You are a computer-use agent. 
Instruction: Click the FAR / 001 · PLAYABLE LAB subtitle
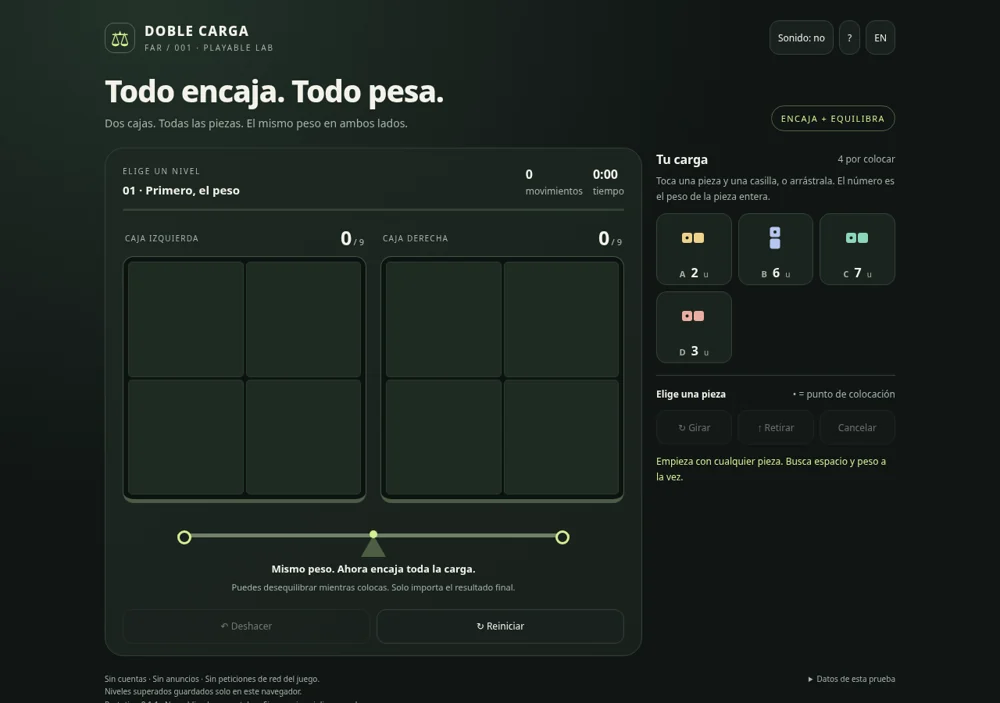point(209,48)
